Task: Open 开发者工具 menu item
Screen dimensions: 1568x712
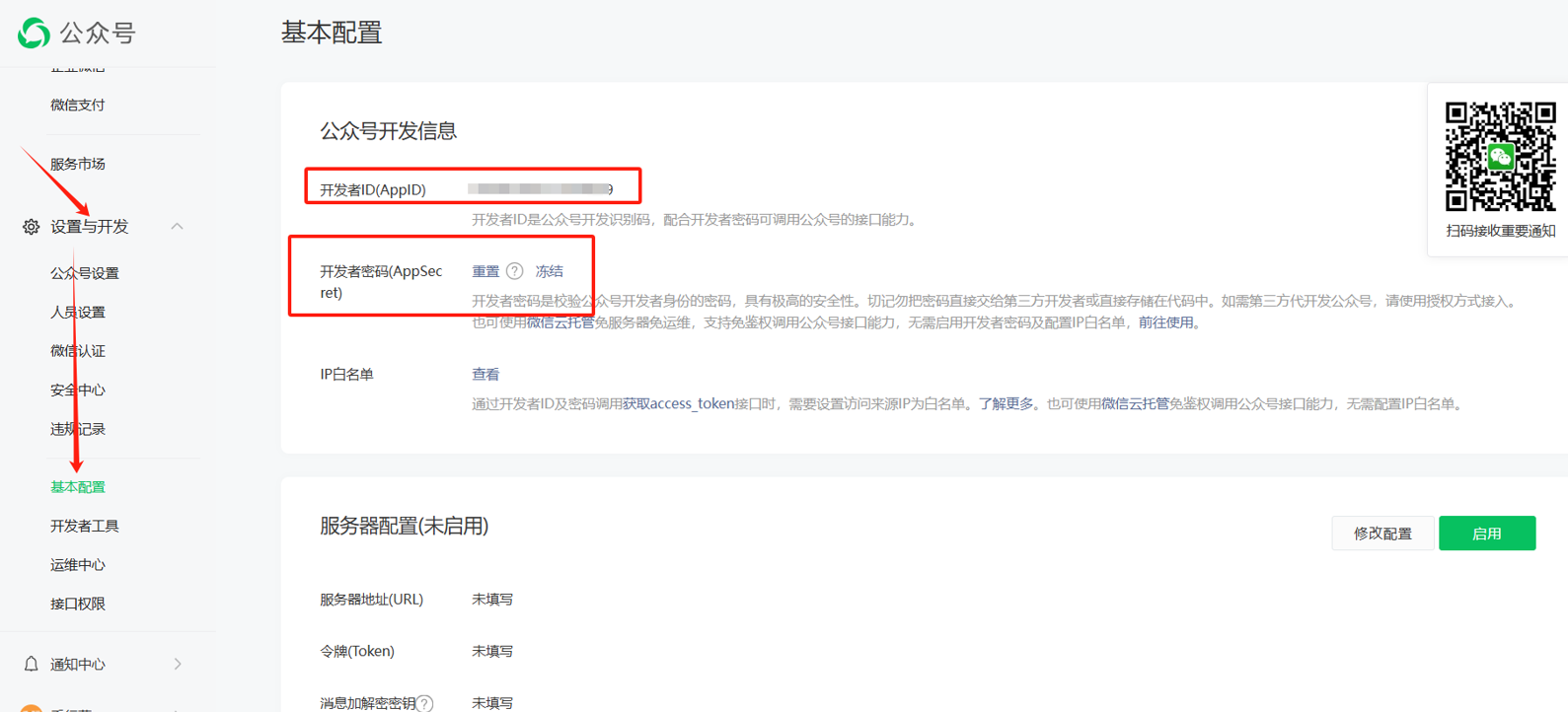Action: click(x=85, y=526)
